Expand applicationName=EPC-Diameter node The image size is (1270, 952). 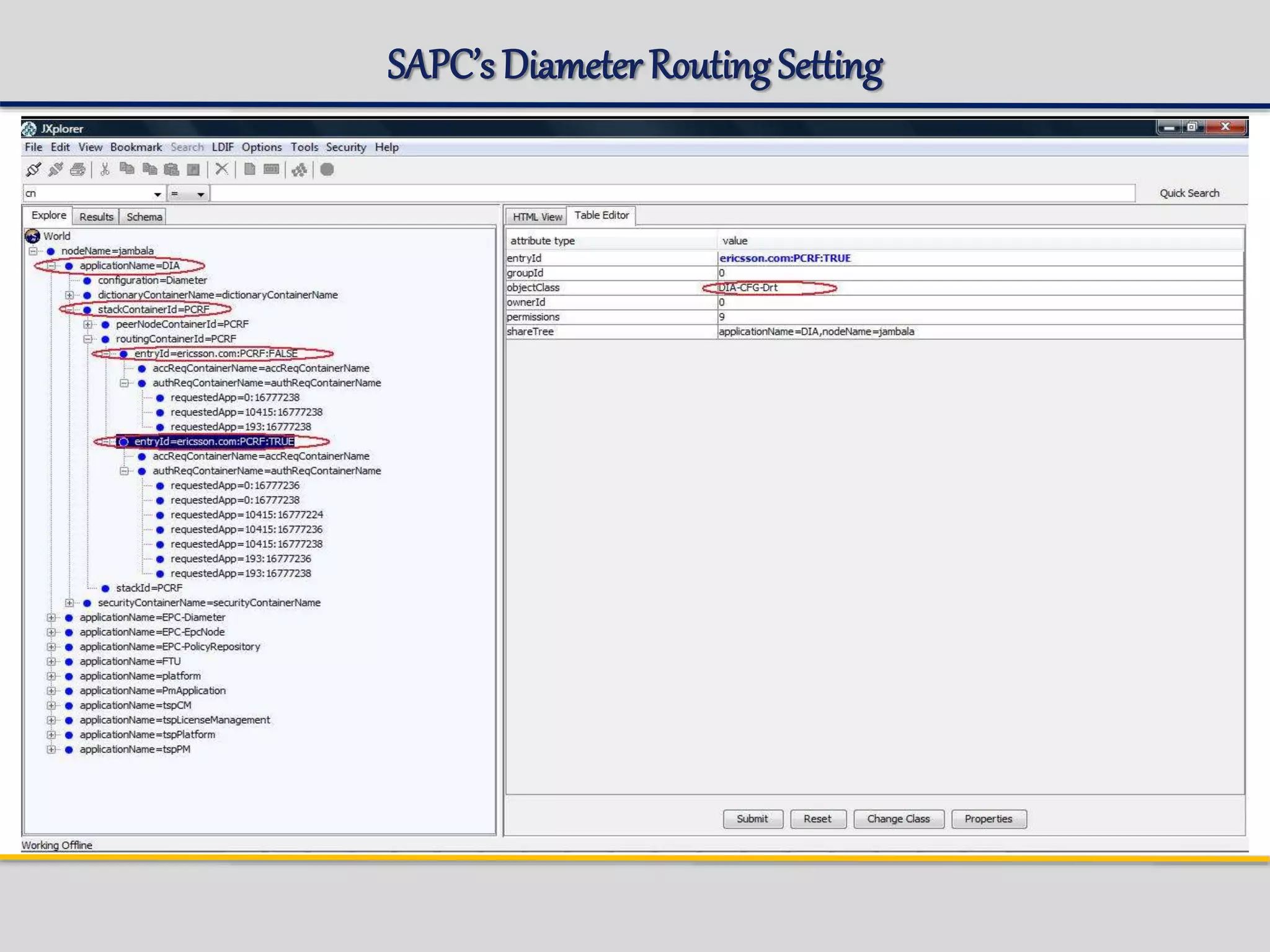[51, 617]
